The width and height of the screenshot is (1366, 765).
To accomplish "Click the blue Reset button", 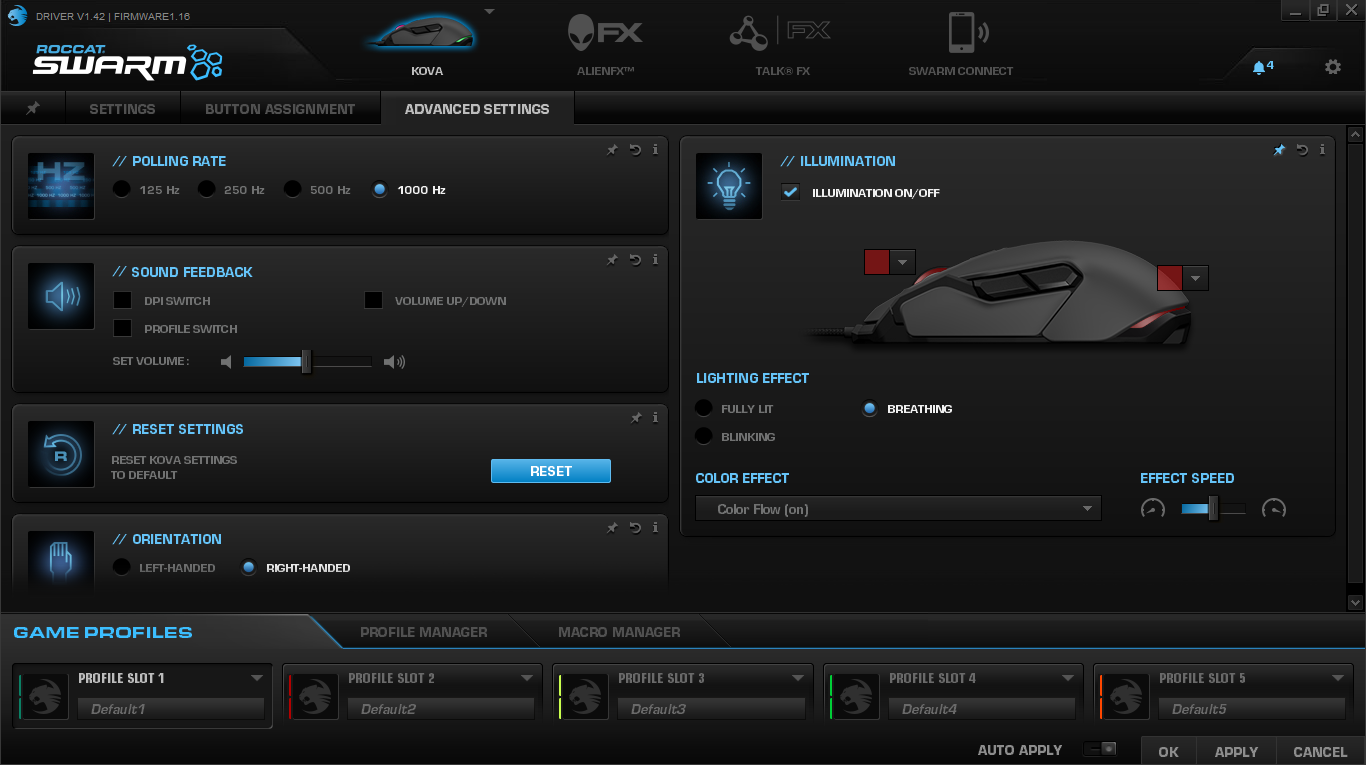I will pos(550,471).
